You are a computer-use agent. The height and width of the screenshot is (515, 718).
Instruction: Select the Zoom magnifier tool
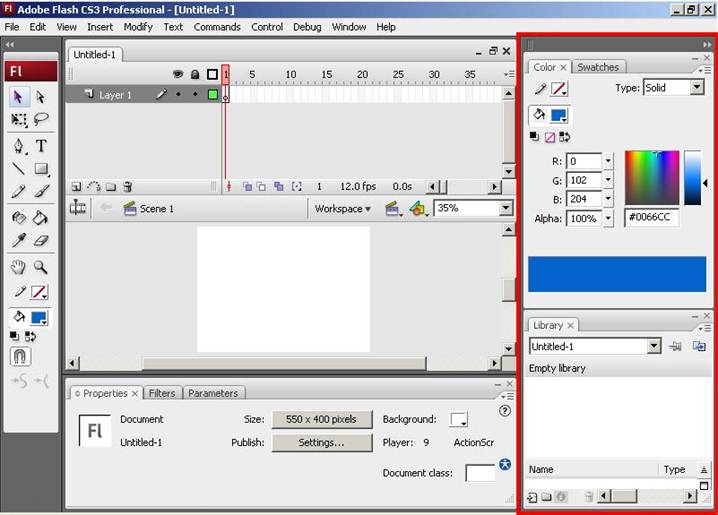pyautogui.click(x=41, y=267)
